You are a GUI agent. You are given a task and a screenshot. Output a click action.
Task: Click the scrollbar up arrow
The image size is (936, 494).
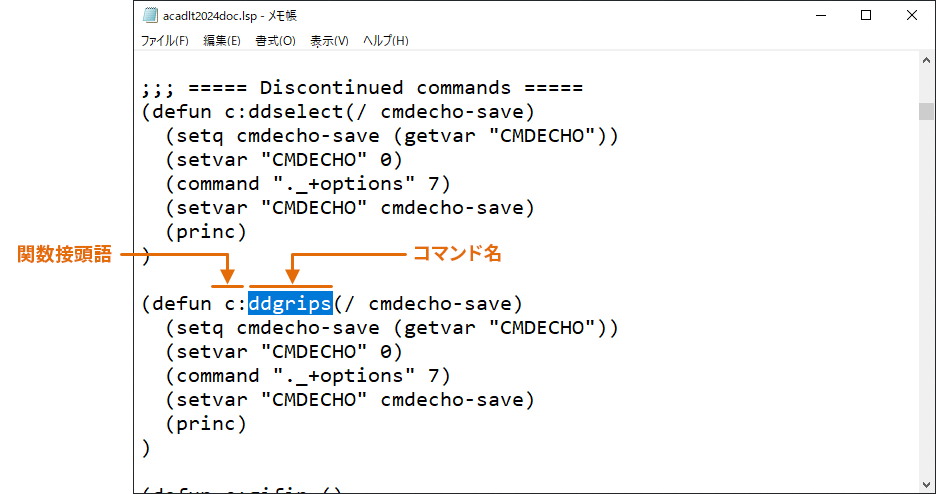tap(926, 60)
